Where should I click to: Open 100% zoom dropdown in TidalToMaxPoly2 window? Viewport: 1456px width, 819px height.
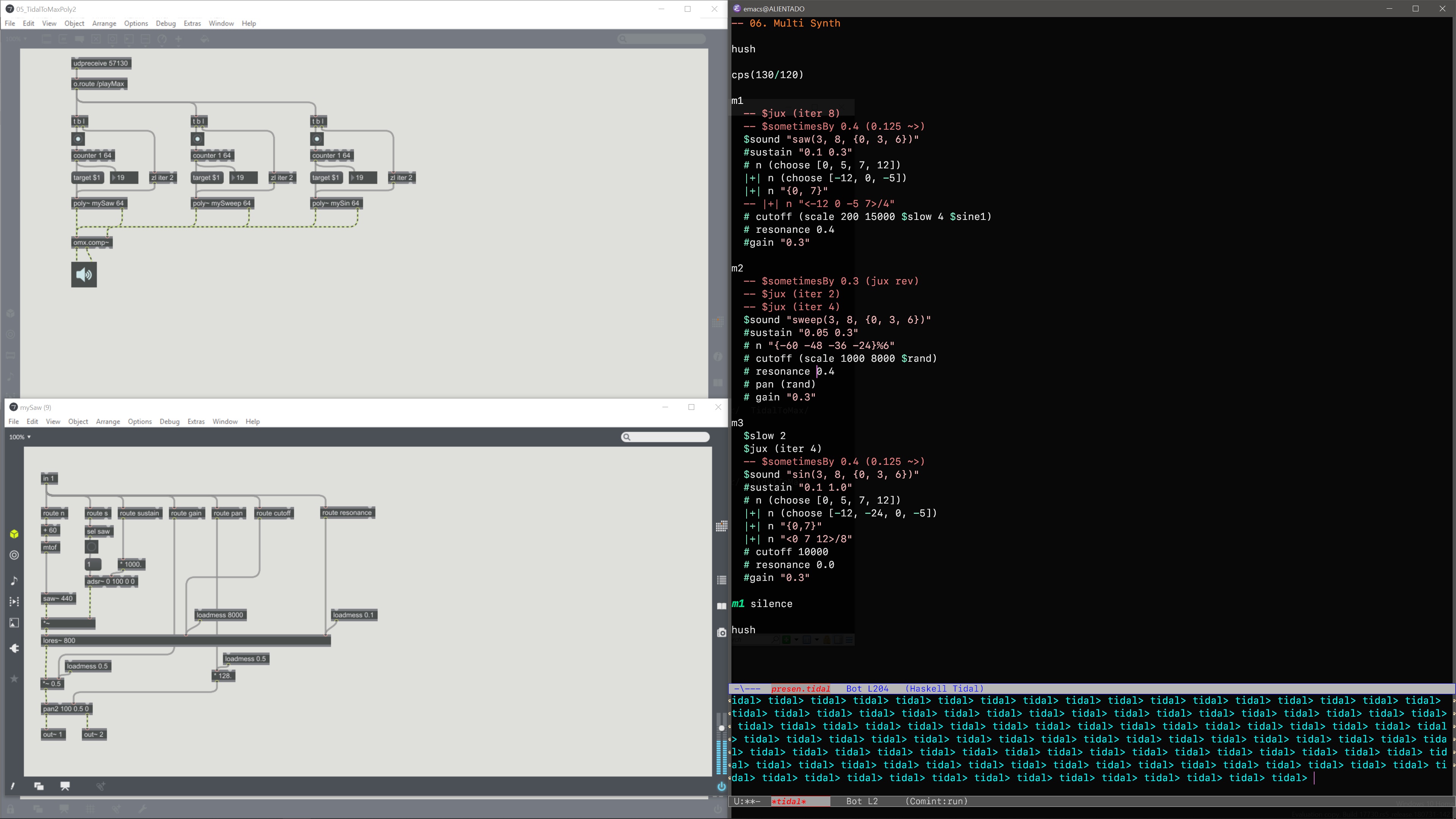16,39
